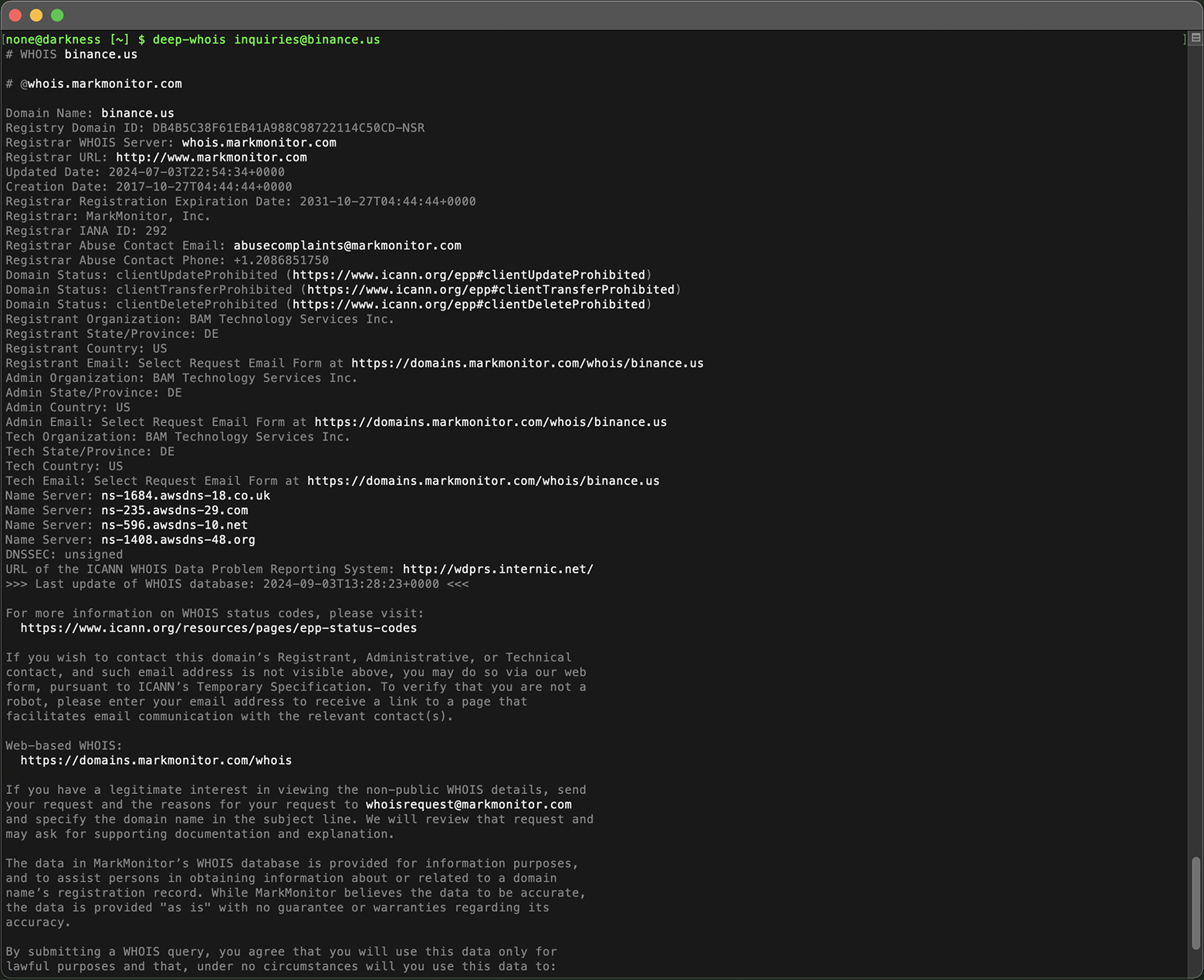Viewport: 1204px width, 980px height.
Task: Open the Tech Email request form link
Action: click(483, 481)
